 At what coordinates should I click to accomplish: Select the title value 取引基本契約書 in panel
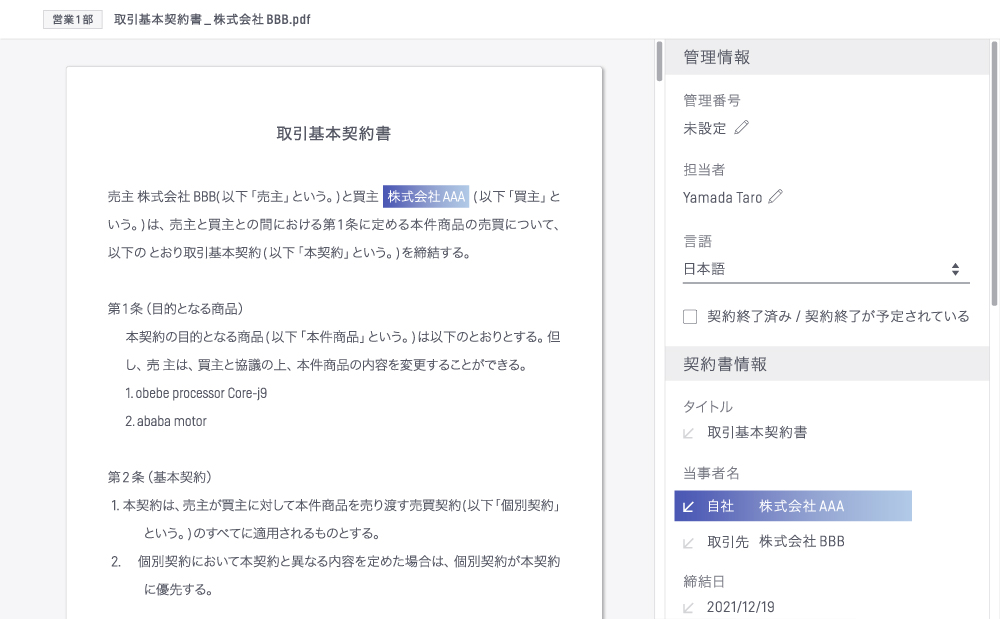click(x=757, y=433)
